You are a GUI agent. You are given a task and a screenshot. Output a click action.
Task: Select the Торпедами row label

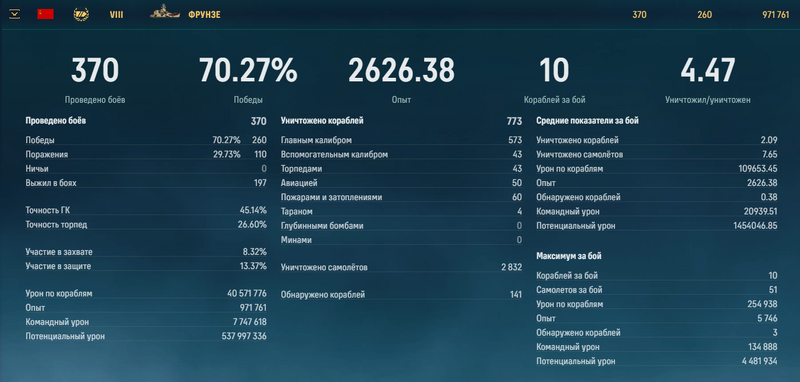coord(301,169)
